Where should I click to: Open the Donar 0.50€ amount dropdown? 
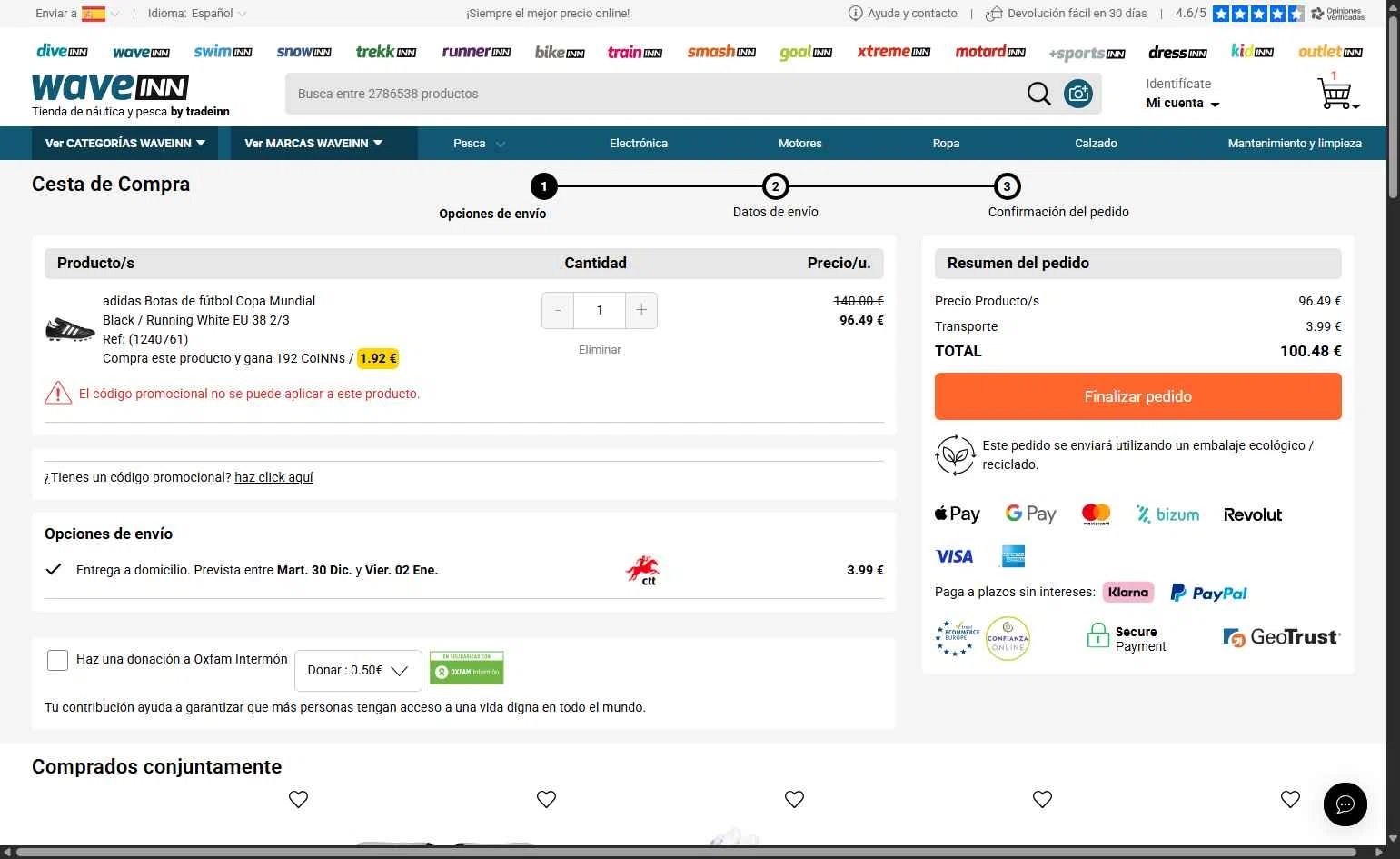click(x=358, y=671)
